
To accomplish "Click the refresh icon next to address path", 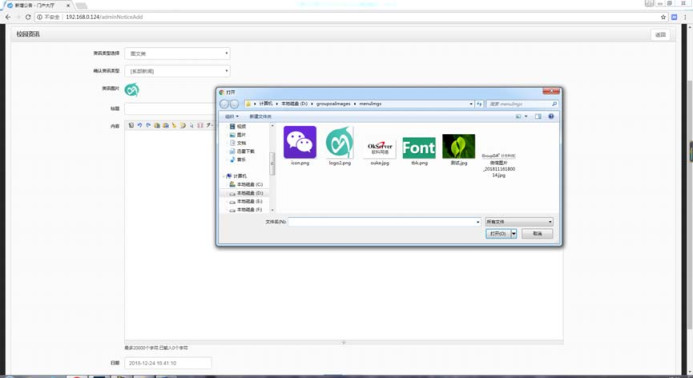I will pos(479,104).
